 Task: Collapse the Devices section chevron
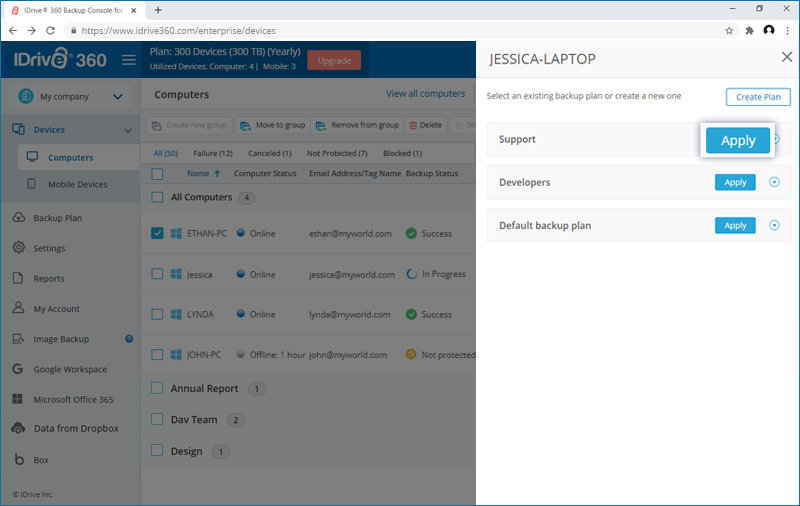click(x=128, y=130)
